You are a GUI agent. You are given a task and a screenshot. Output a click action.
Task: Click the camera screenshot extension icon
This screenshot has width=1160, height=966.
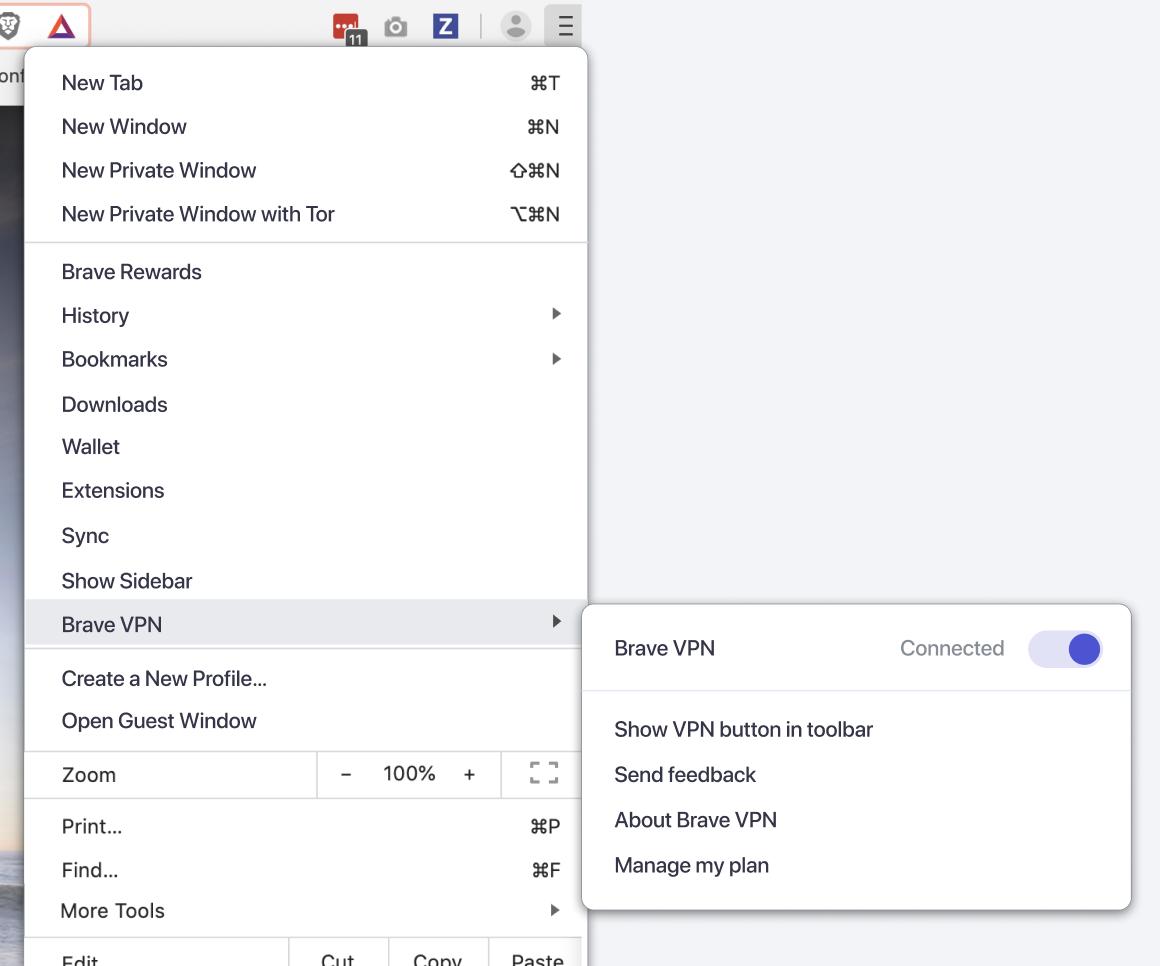click(x=395, y=26)
